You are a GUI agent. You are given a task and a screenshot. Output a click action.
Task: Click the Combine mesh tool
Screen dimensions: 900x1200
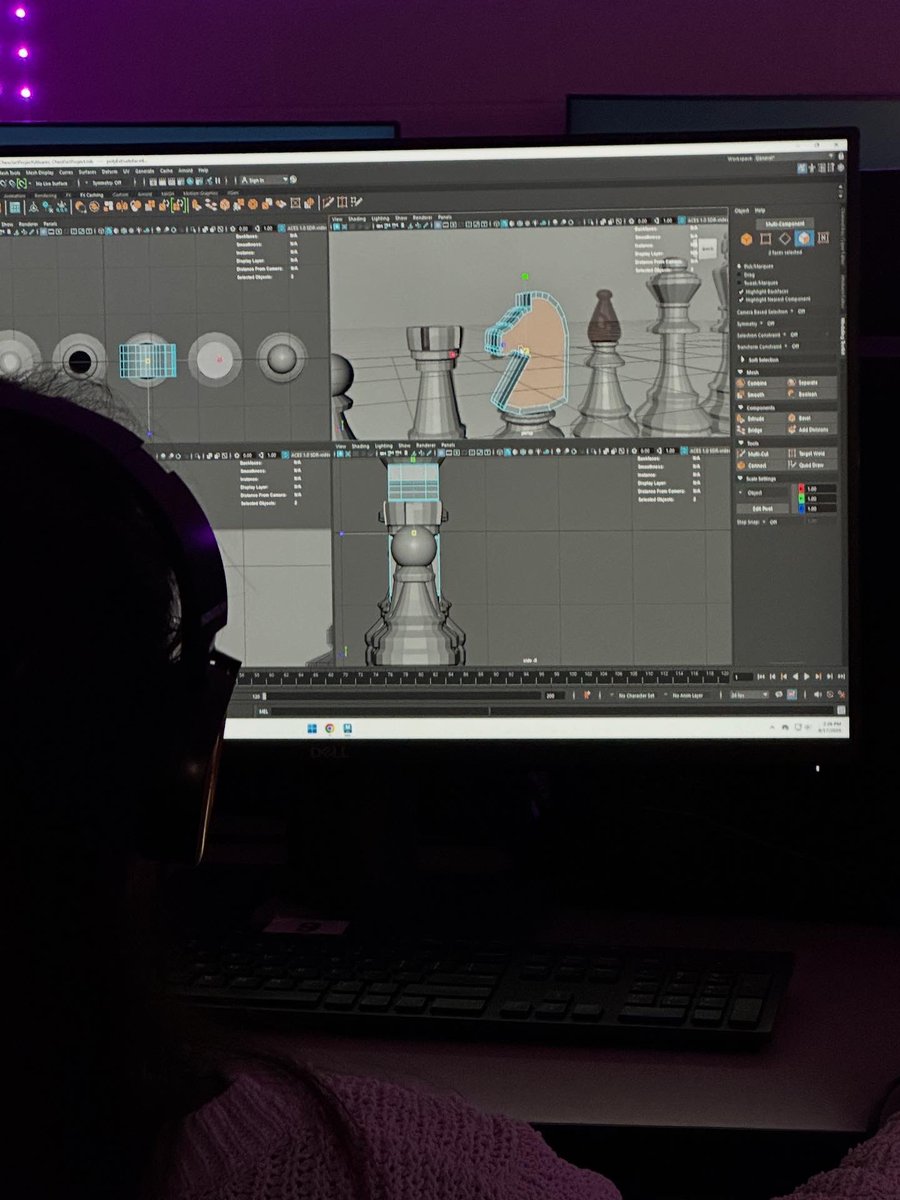point(761,383)
